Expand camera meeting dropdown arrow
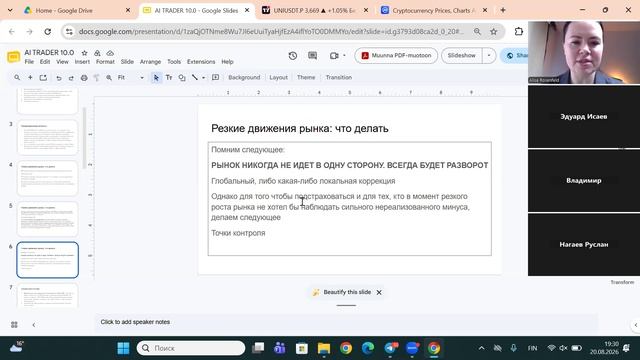 [344, 56]
